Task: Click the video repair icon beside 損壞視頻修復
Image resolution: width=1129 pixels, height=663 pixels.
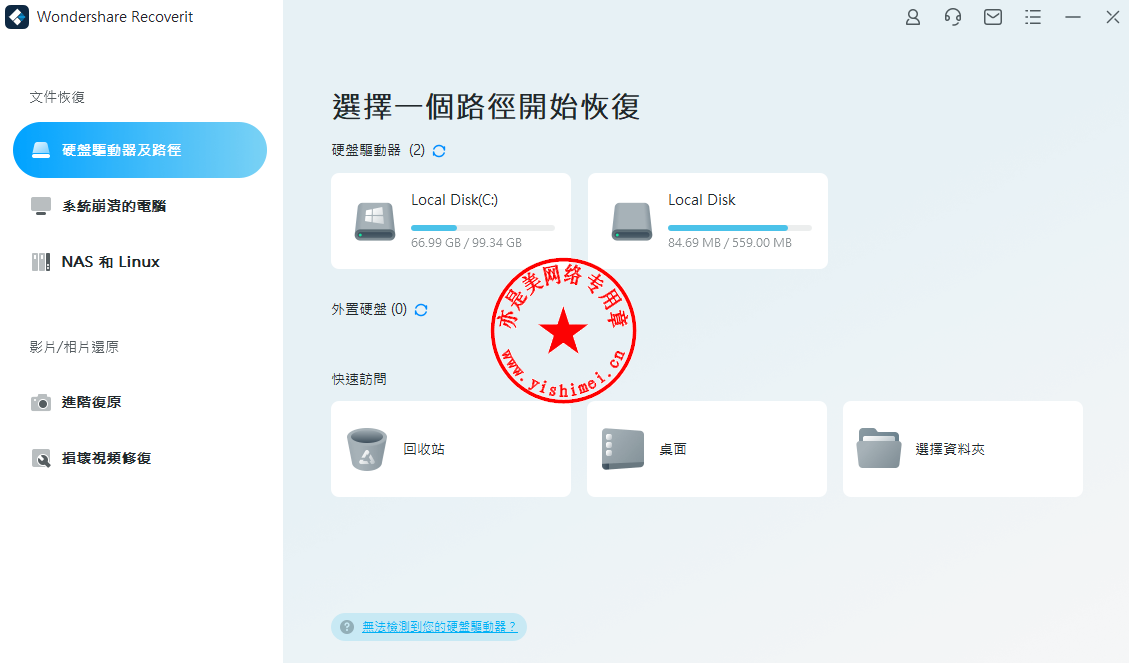Action: tap(41, 458)
